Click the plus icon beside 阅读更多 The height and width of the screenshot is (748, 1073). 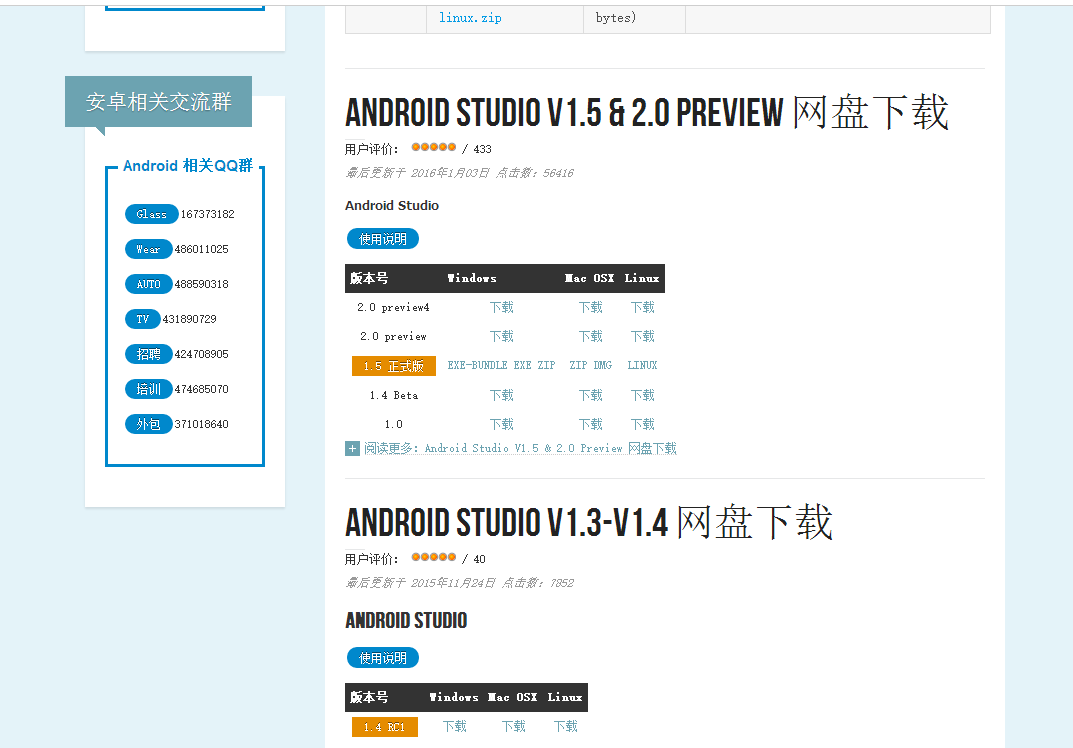coord(352,449)
